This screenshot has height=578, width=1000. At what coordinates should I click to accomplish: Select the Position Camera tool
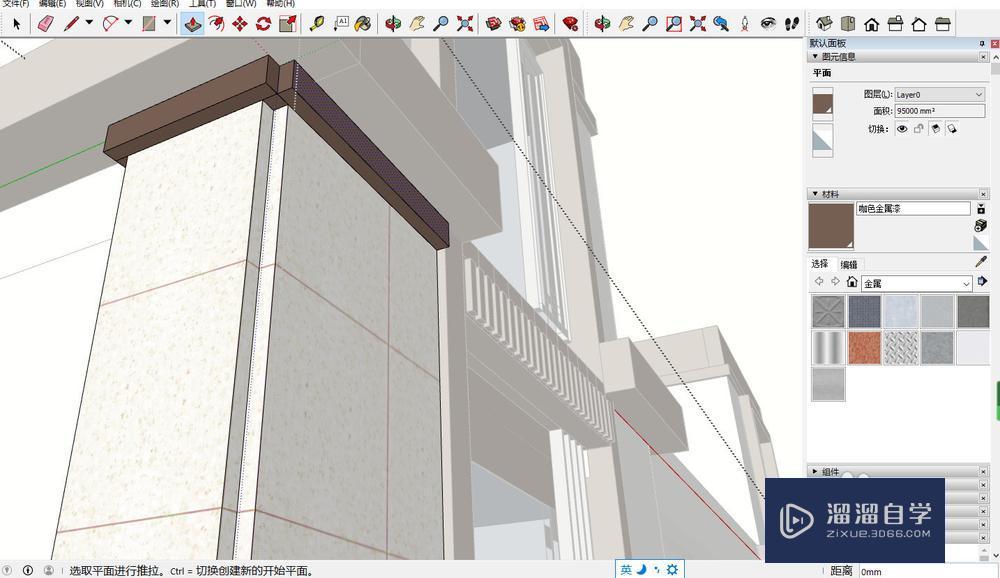[x=745, y=24]
